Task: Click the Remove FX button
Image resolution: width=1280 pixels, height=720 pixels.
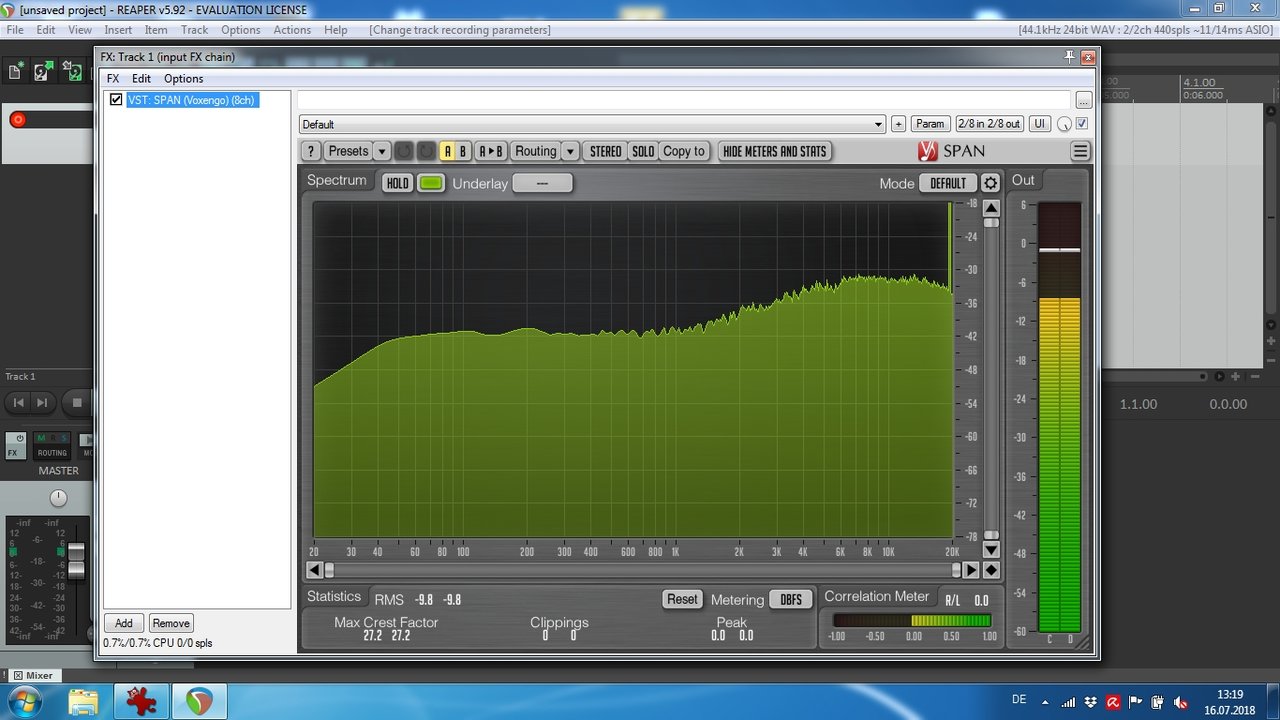Action: pos(171,623)
